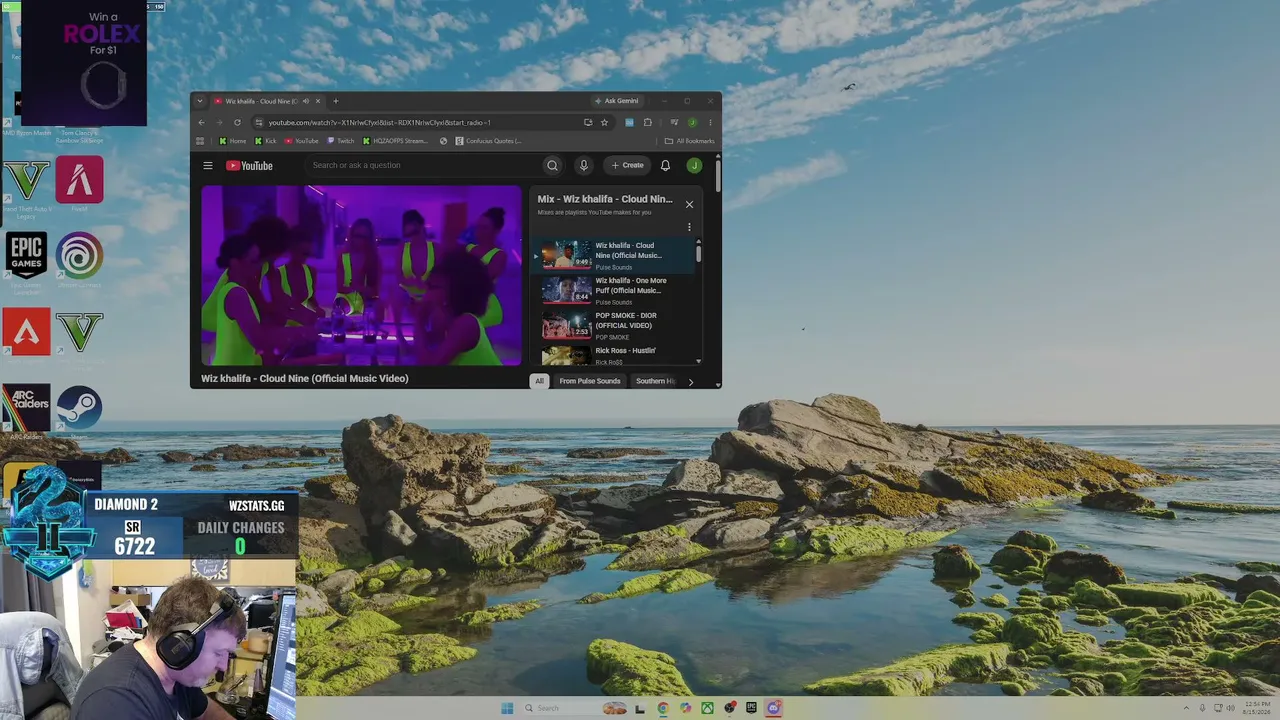This screenshot has width=1280, height=720.
Task: Bookmark this page with the star icon
Action: [604, 122]
